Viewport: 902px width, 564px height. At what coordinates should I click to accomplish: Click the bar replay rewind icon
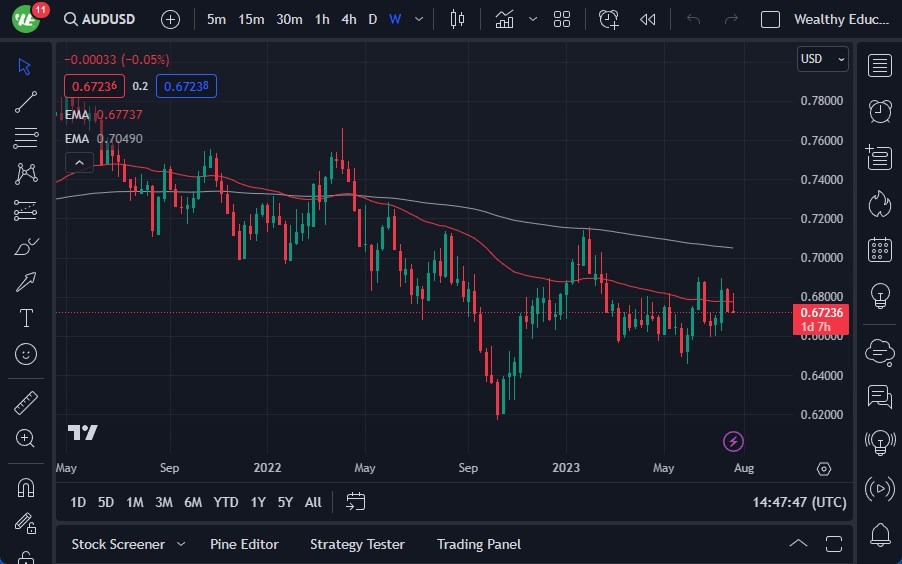click(x=648, y=19)
